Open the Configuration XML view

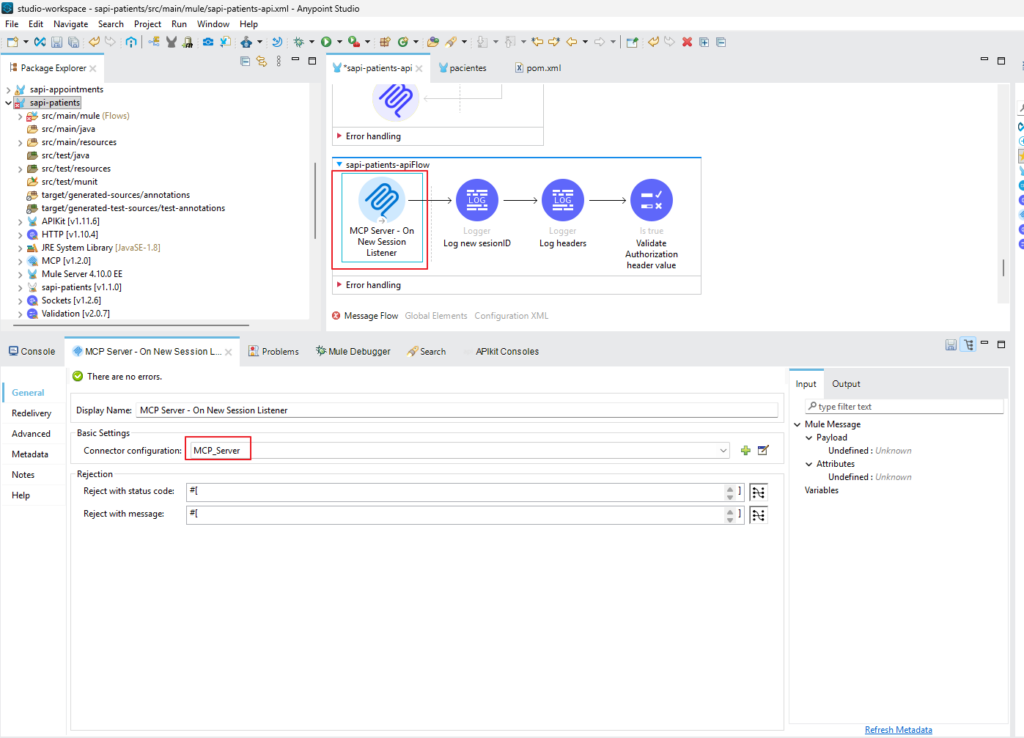point(511,315)
